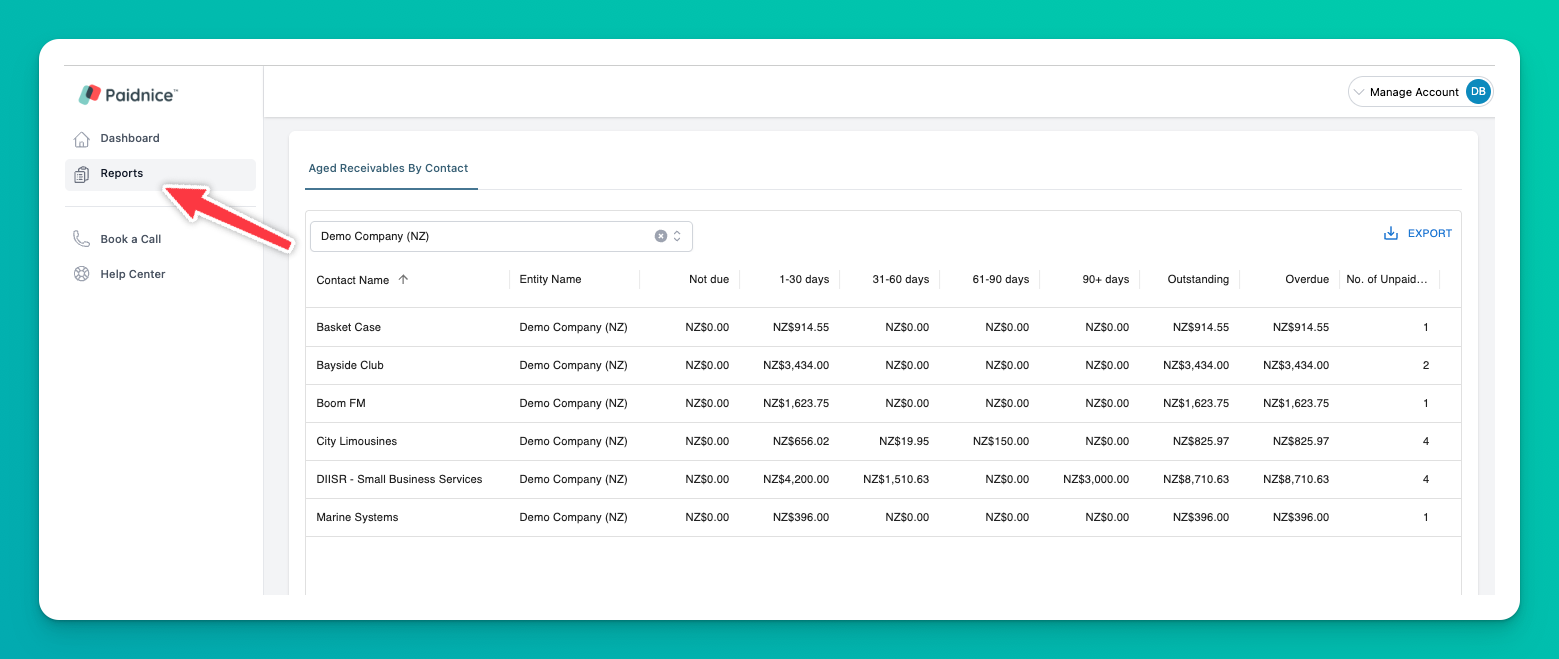This screenshot has width=1559, height=659.
Task: Click the DB avatar badge
Action: point(1477,92)
